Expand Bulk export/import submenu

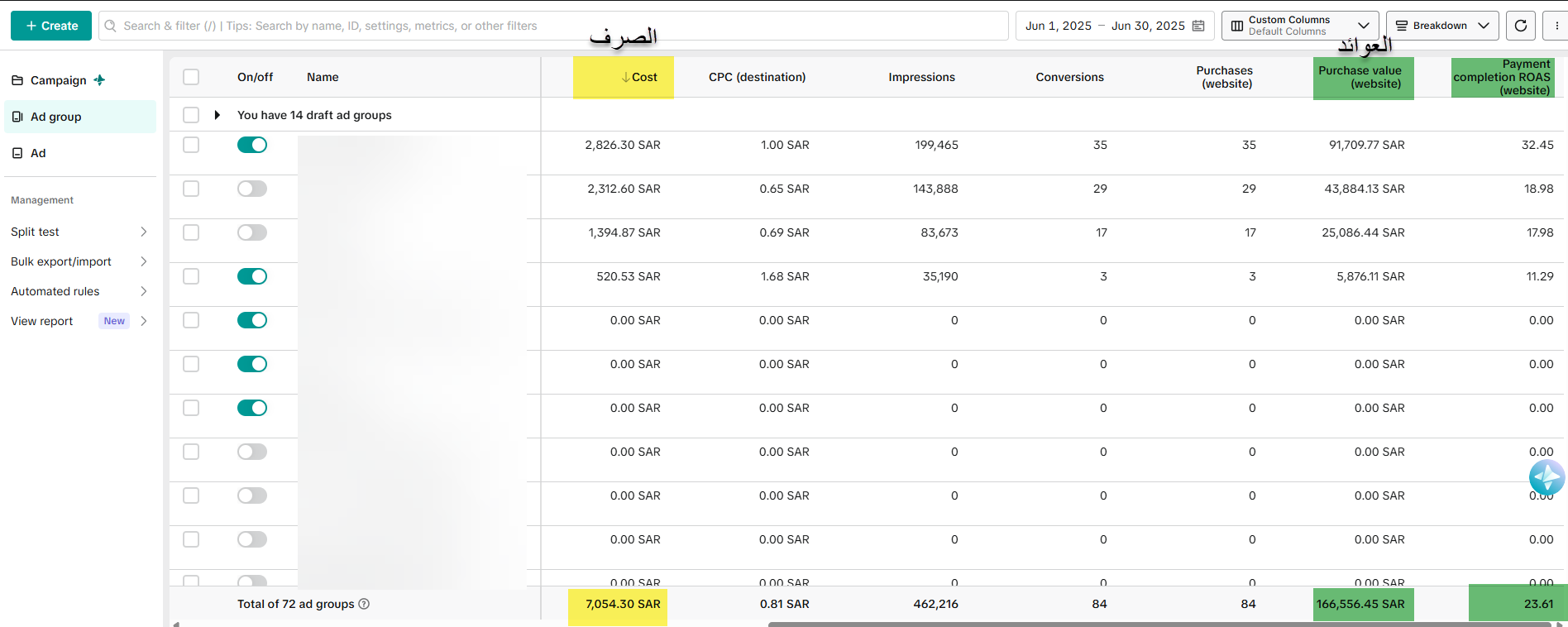click(144, 261)
